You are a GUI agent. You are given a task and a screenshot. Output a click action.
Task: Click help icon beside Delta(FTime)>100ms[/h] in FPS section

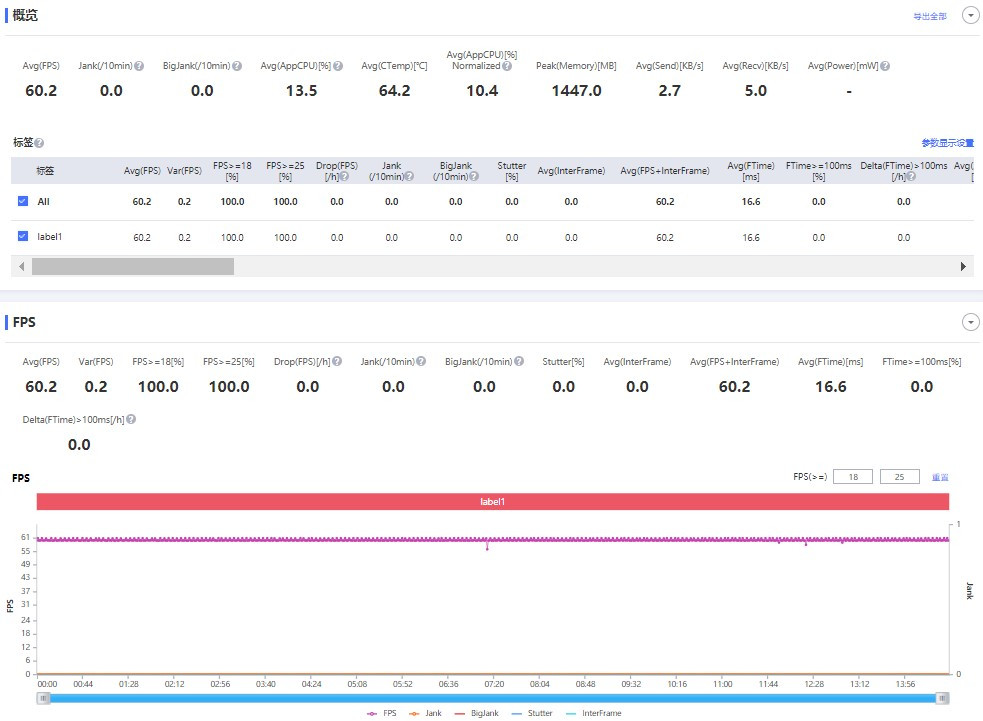(x=131, y=420)
